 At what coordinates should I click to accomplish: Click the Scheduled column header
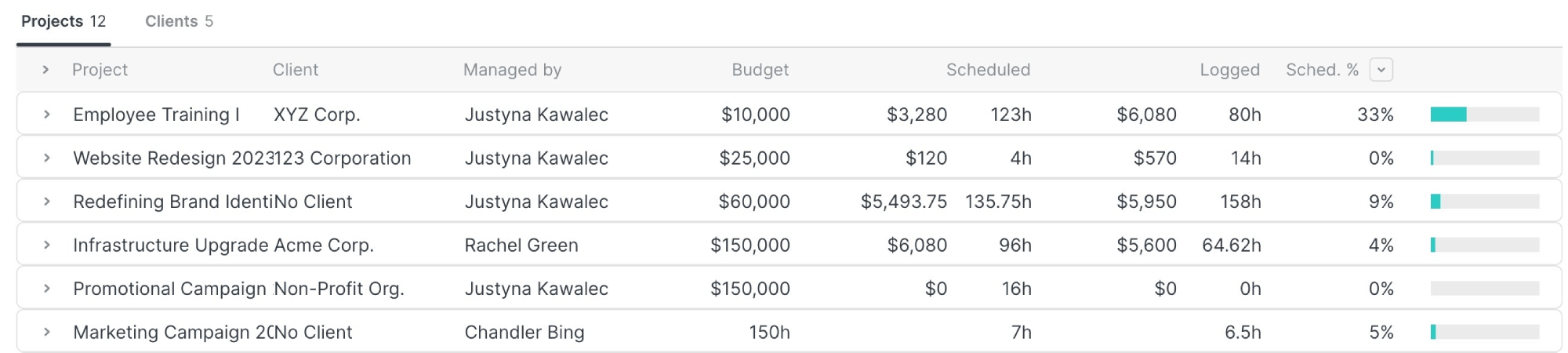coord(987,70)
